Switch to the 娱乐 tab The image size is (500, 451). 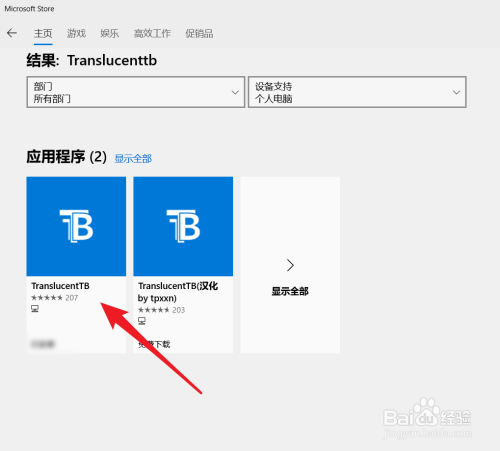coord(110,33)
